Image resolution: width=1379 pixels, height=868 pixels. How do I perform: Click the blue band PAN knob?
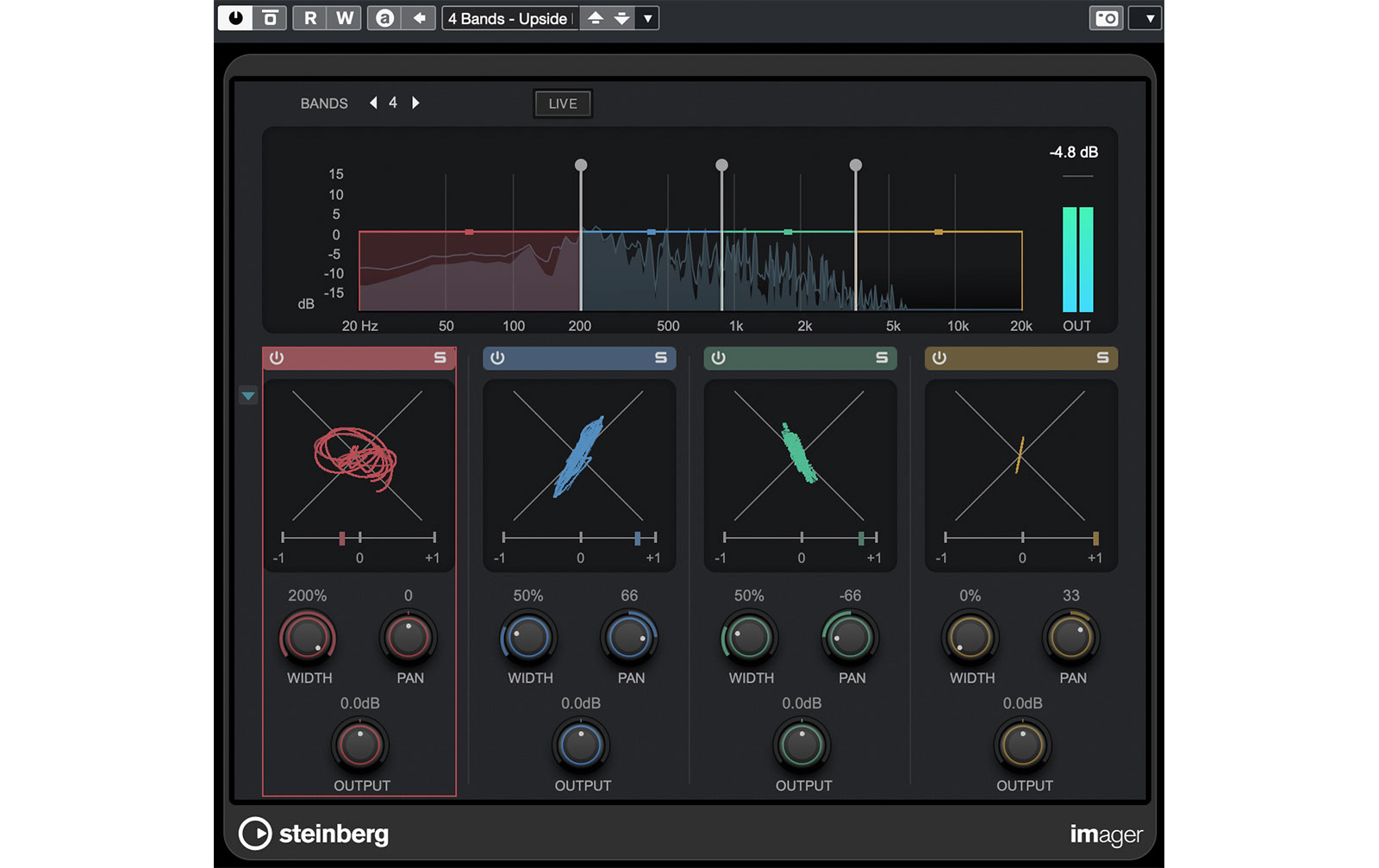coord(629,639)
